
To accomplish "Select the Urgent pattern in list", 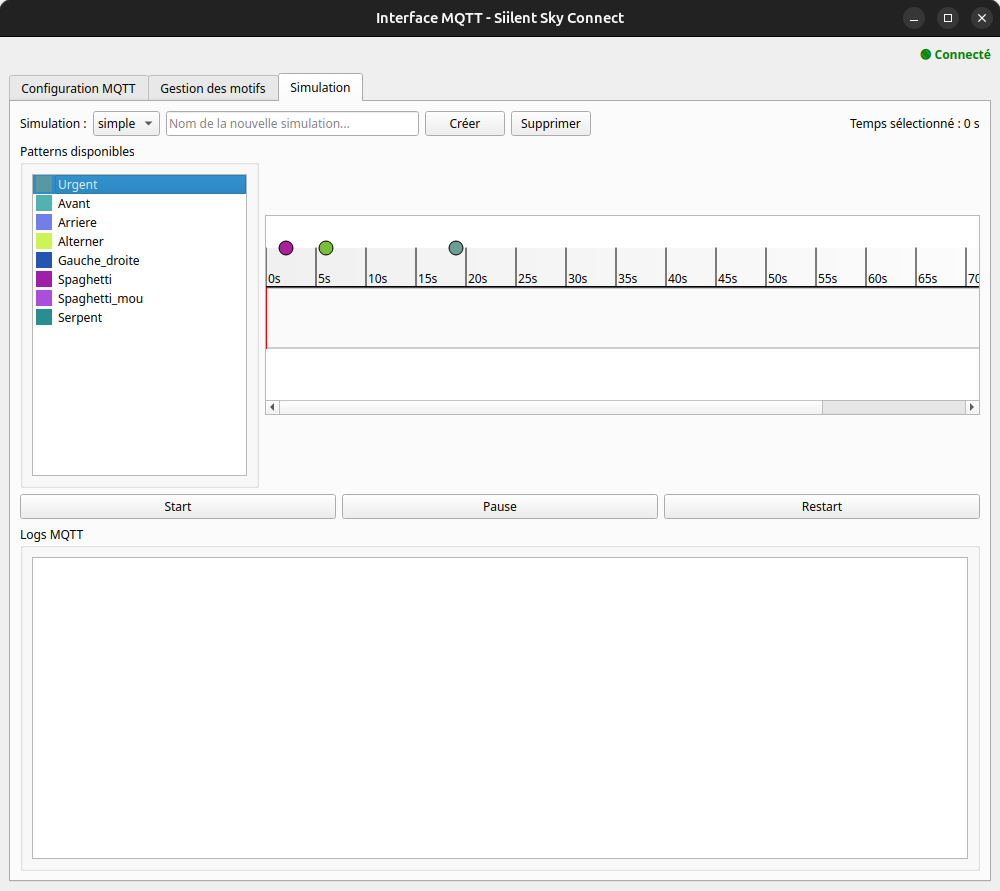I will [78, 185].
